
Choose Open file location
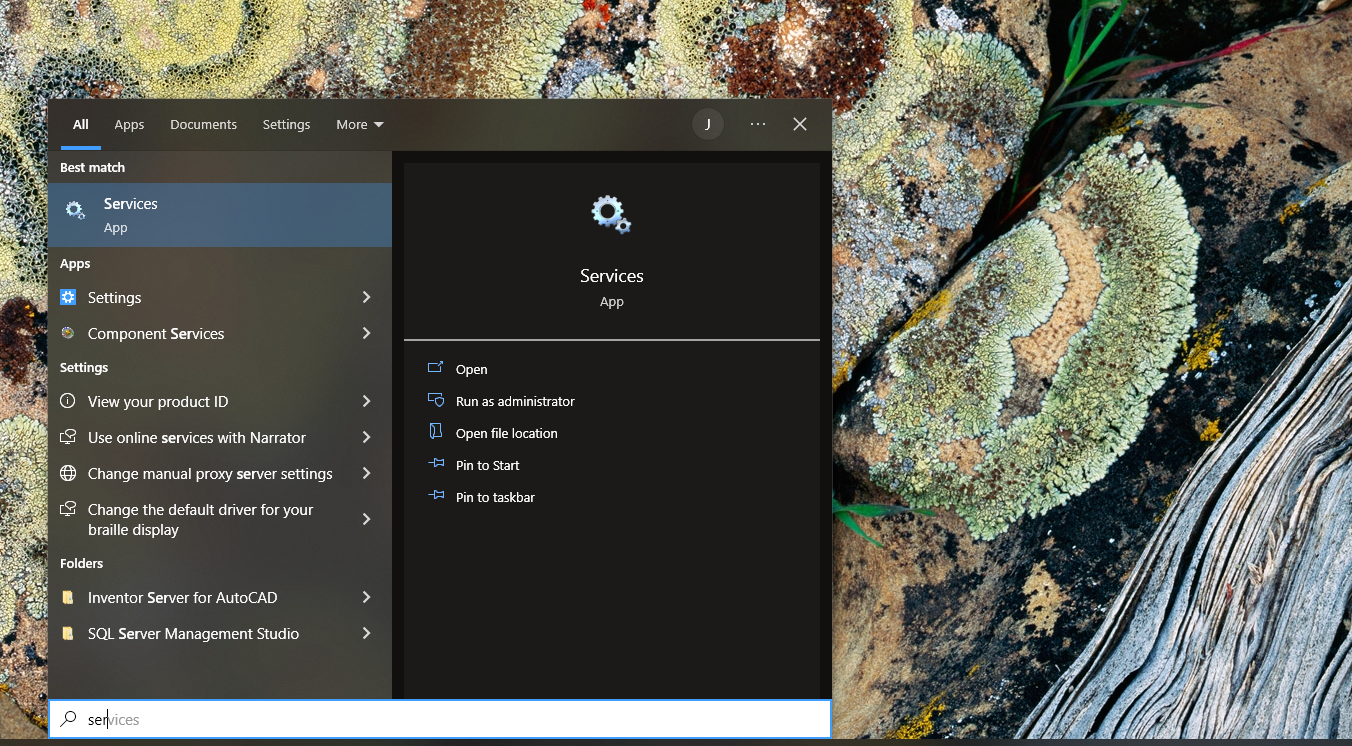pos(506,433)
